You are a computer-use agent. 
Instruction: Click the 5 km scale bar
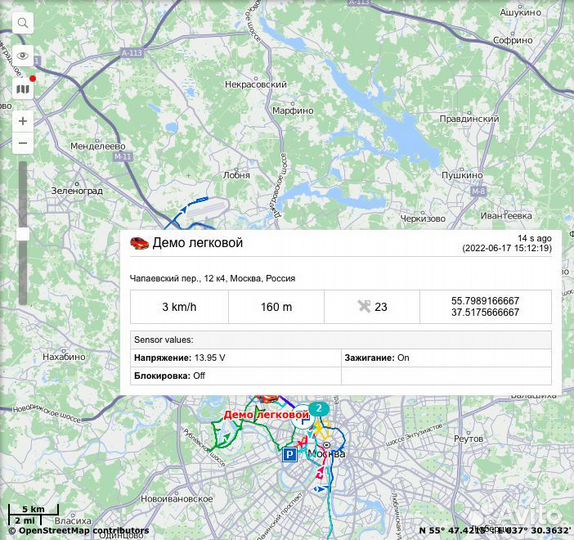point(33,509)
